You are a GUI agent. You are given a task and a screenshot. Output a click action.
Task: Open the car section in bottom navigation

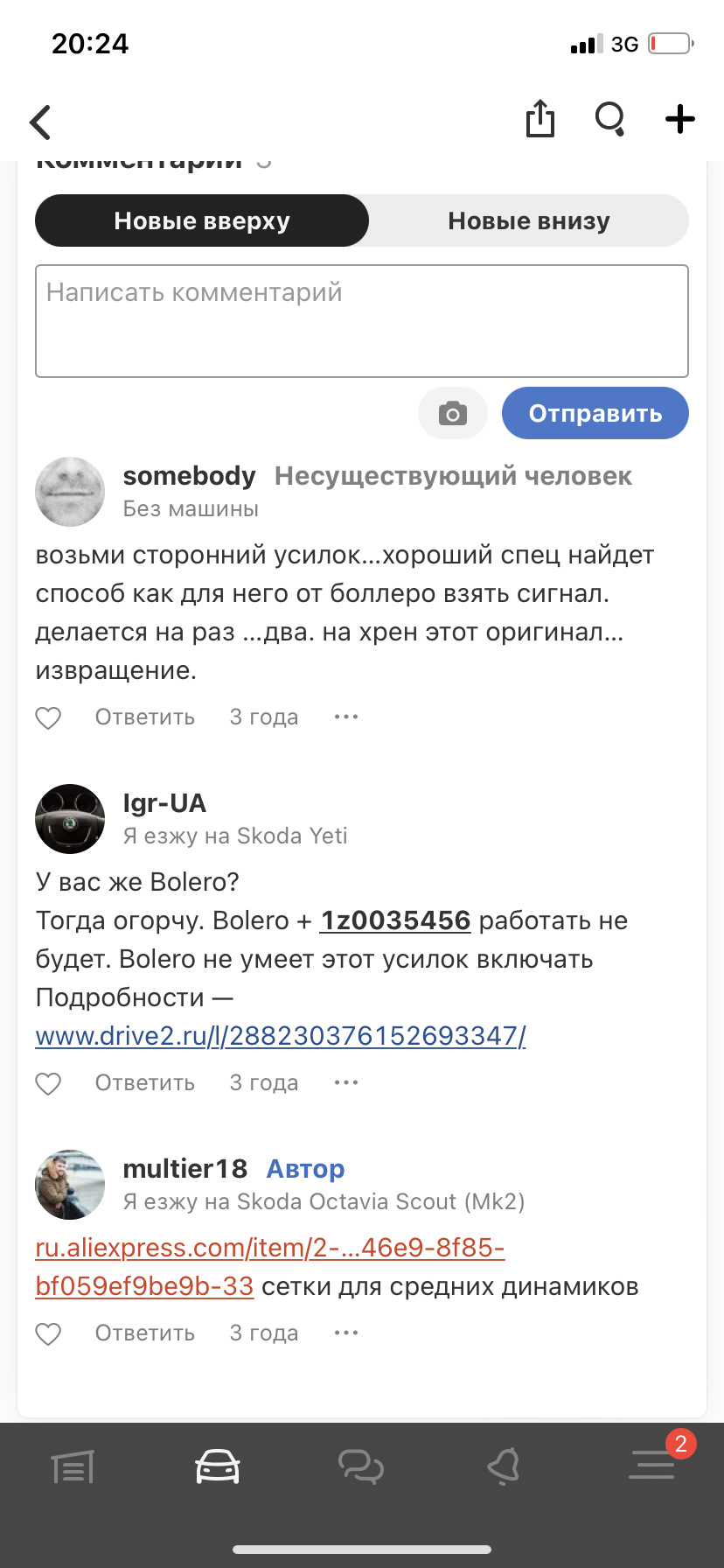pyautogui.click(x=217, y=1467)
